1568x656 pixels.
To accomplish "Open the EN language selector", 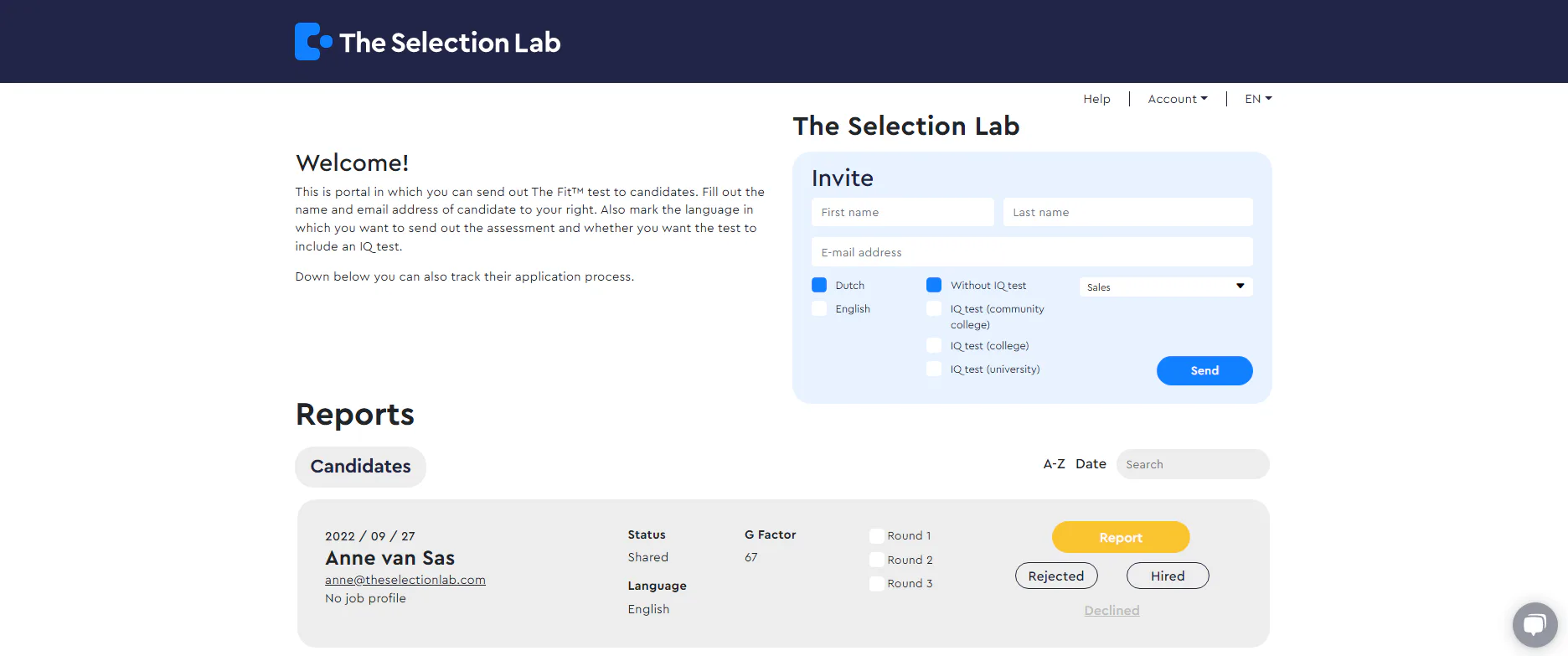I will [x=1257, y=99].
